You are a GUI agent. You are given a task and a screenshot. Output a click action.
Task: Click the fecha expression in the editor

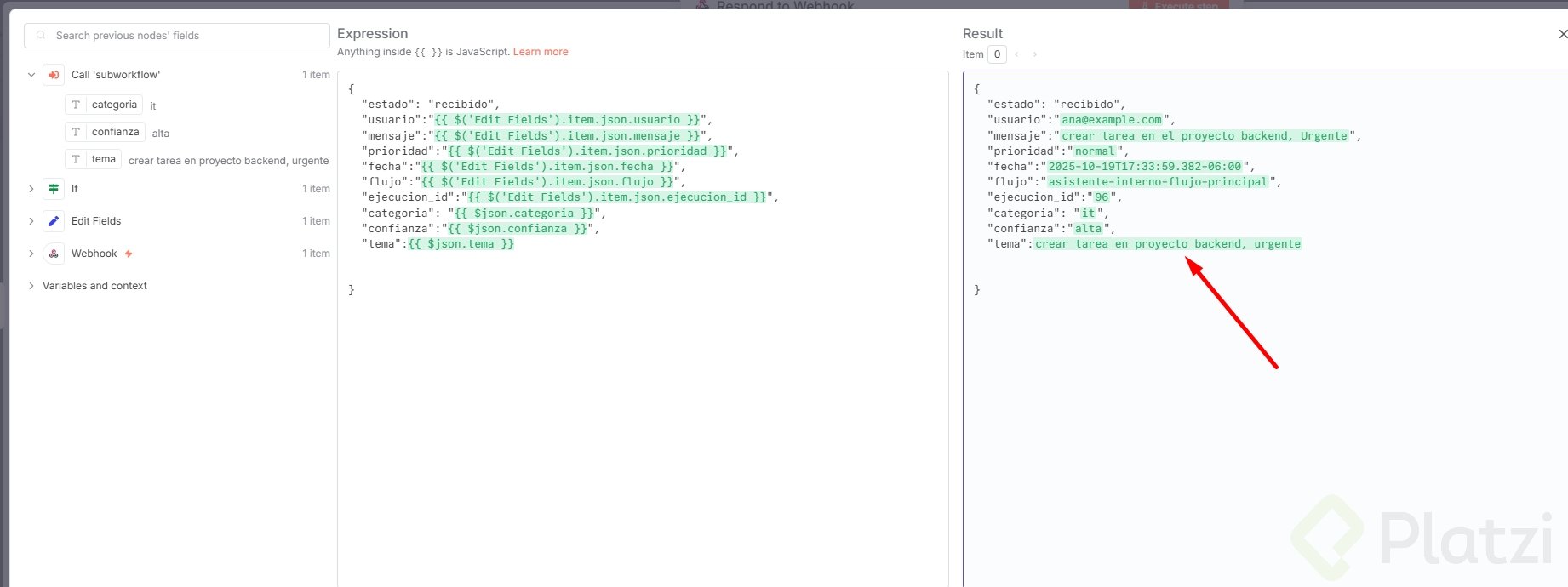click(x=547, y=167)
